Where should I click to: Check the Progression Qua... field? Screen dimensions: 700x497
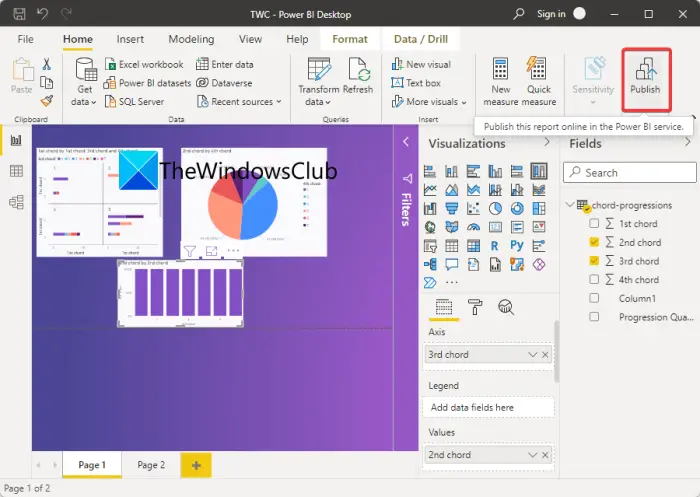tap(594, 317)
